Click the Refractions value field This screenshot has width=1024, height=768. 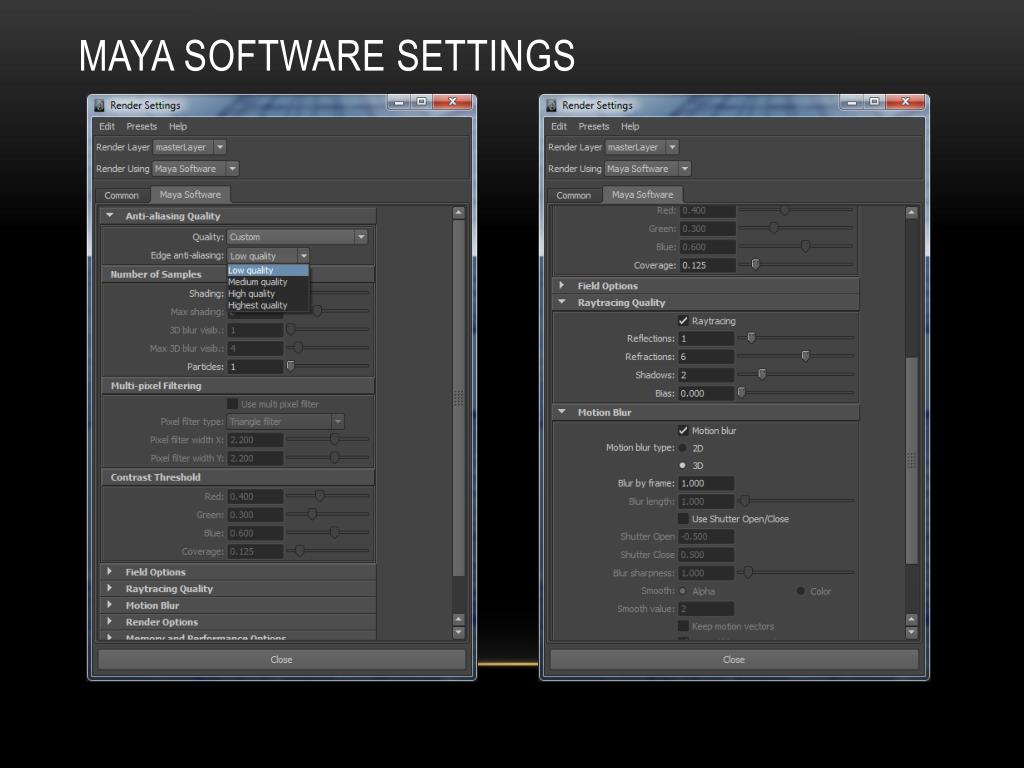[707, 357]
